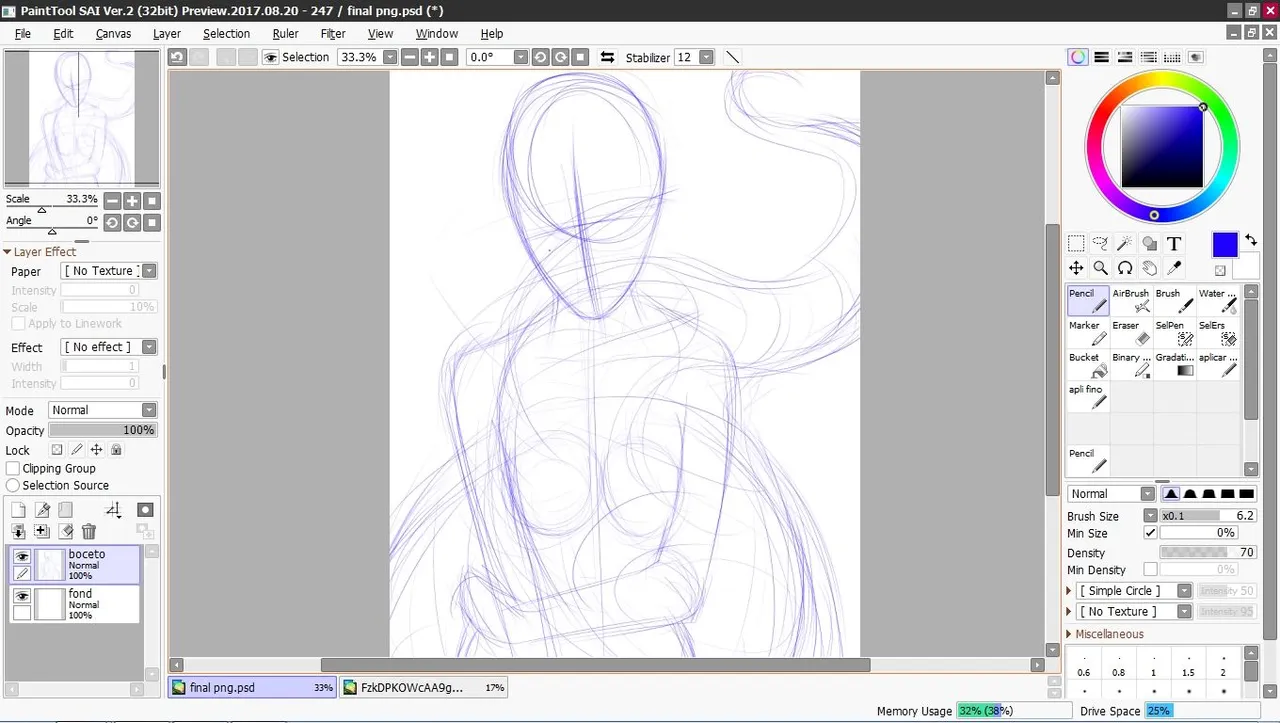Zoom in using toolbar plus button
The height and width of the screenshot is (723, 1280).
pos(430,57)
